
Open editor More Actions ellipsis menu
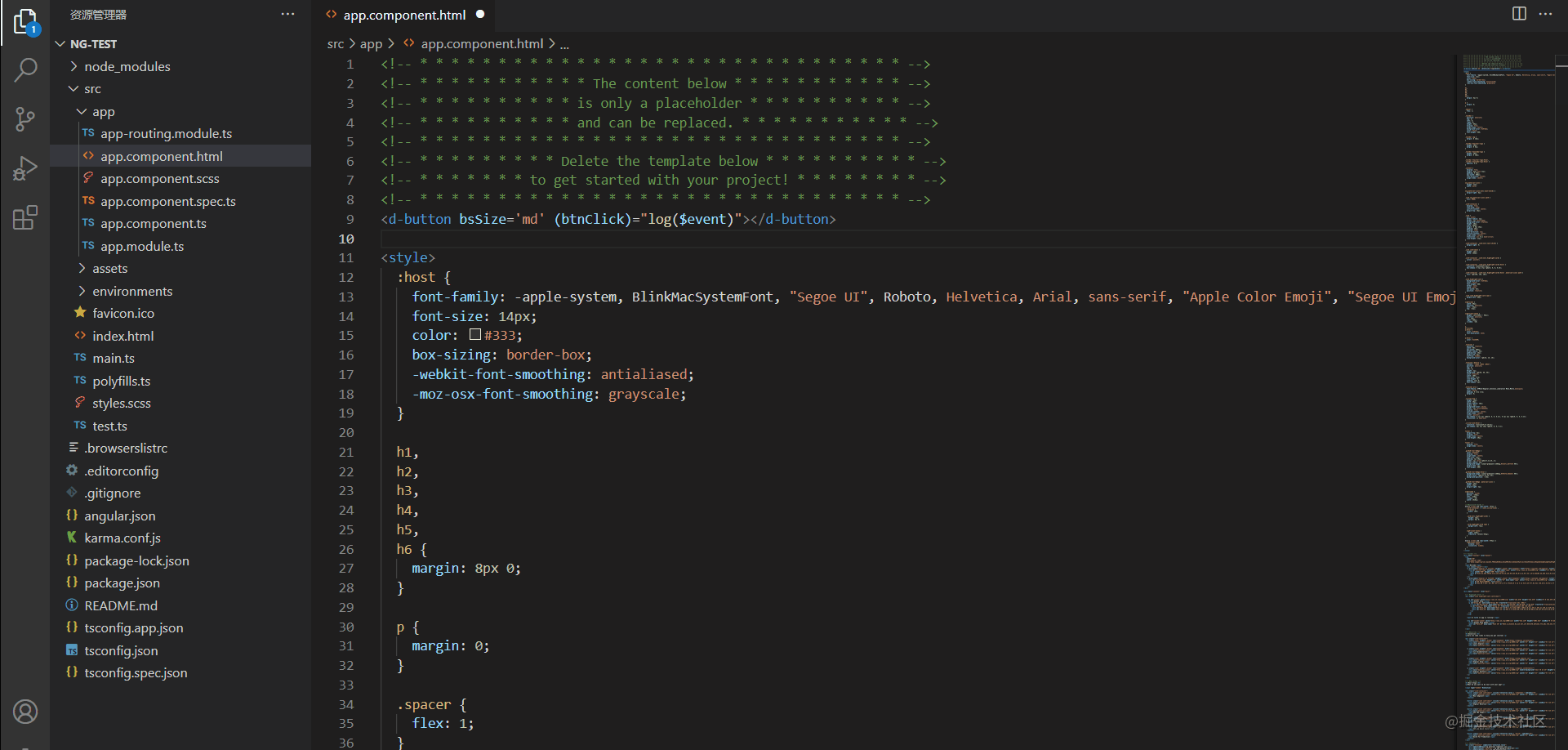[x=1546, y=14]
